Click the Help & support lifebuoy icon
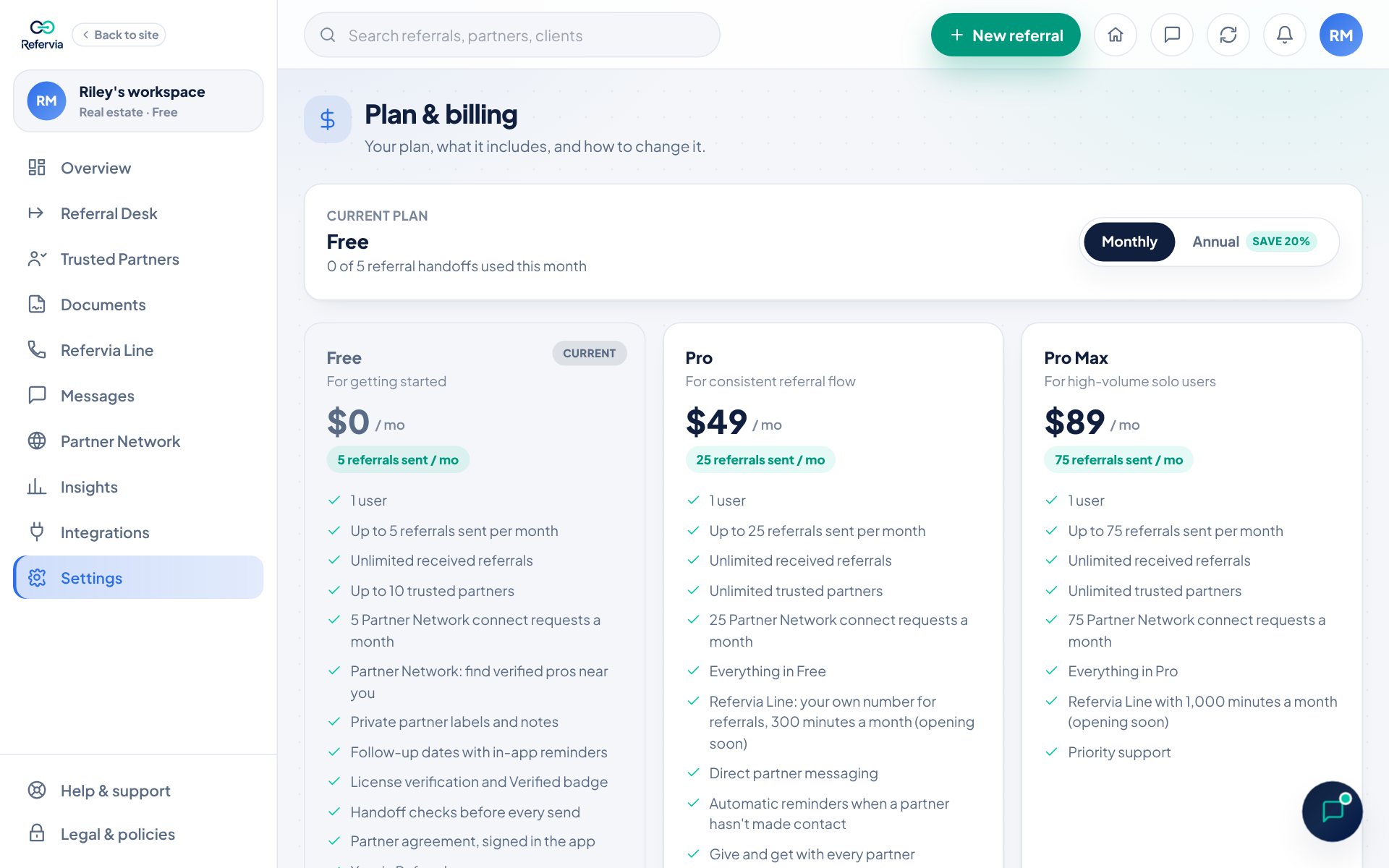 tap(37, 790)
